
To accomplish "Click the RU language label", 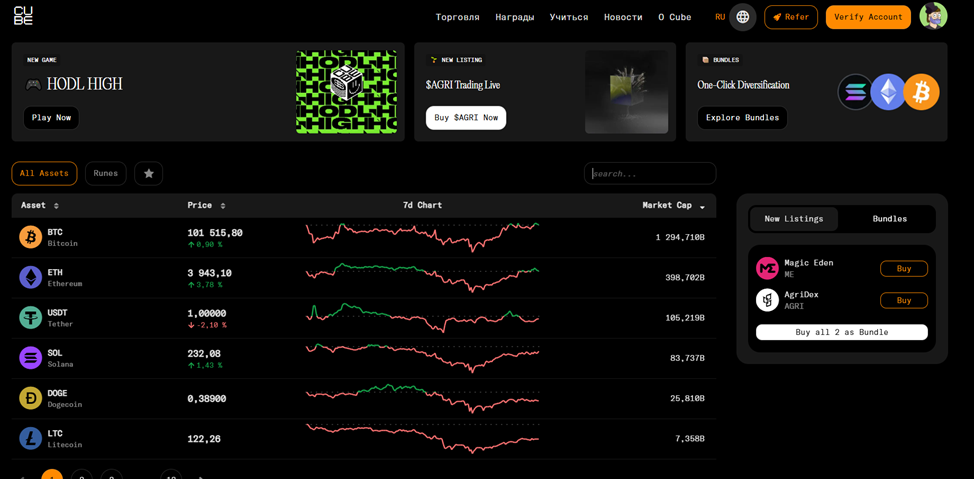I will pos(720,17).
